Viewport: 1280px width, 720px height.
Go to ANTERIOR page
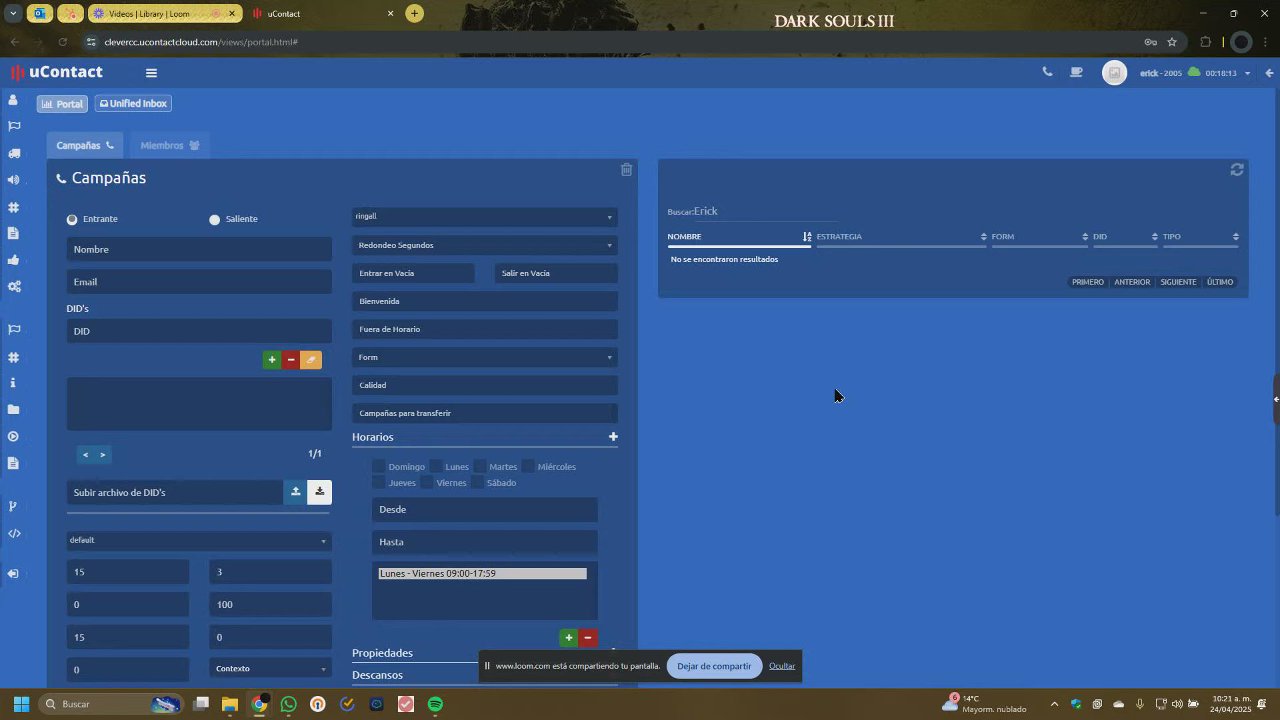pos(1132,282)
